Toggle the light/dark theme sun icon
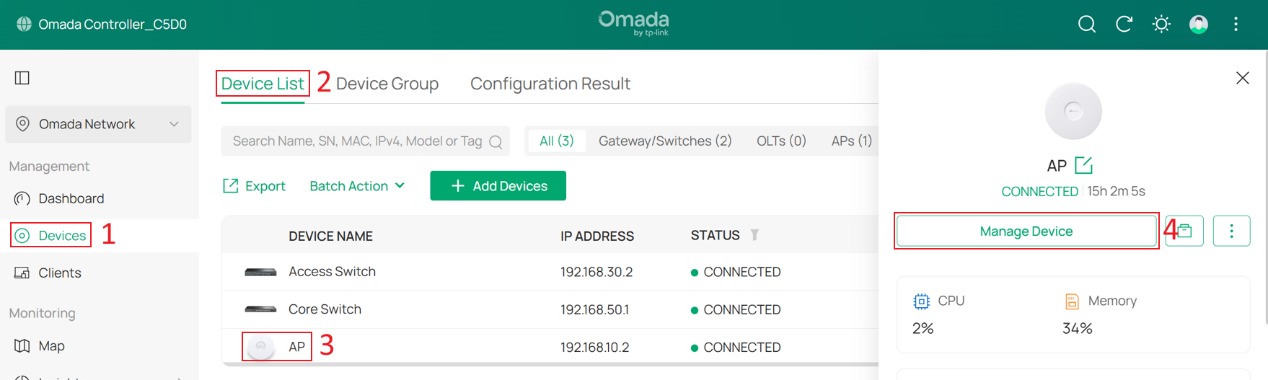 coord(1161,24)
